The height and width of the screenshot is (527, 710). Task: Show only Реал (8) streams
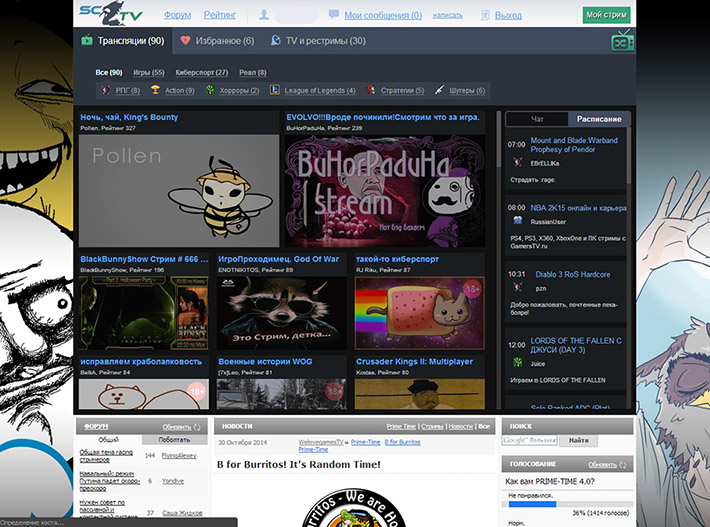252,73
